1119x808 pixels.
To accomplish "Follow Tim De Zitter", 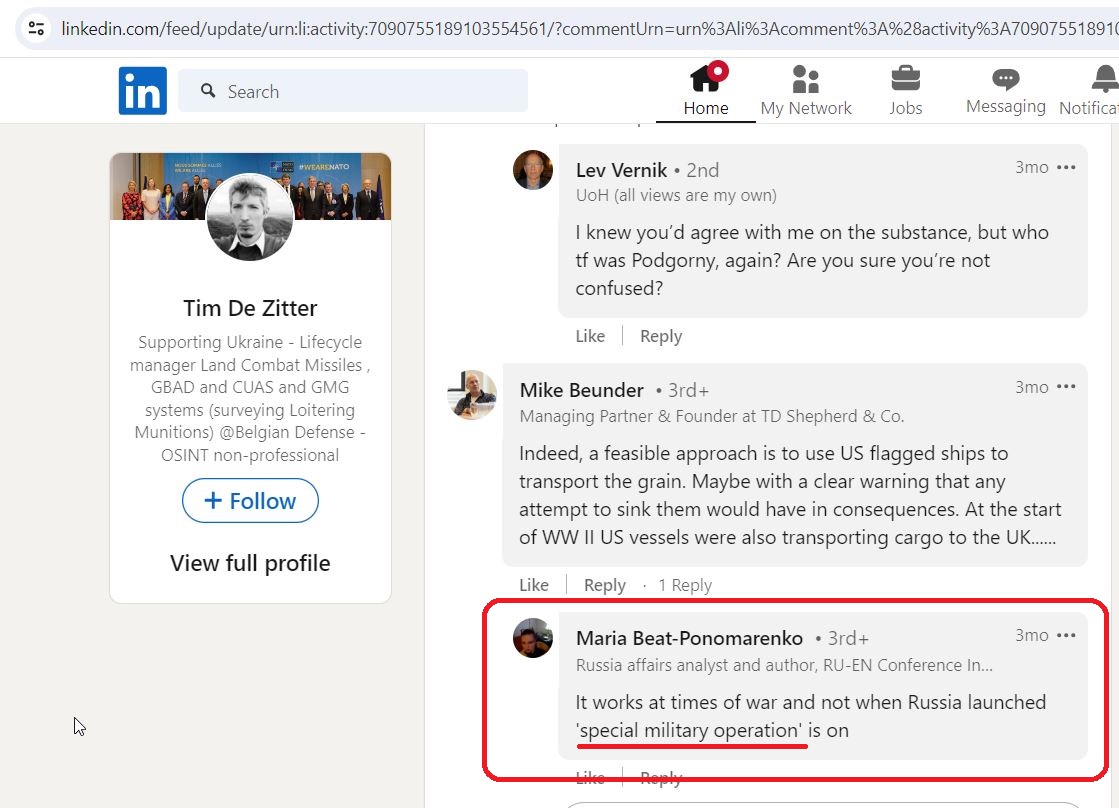I will pyautogui.click(x=250, y=500).
